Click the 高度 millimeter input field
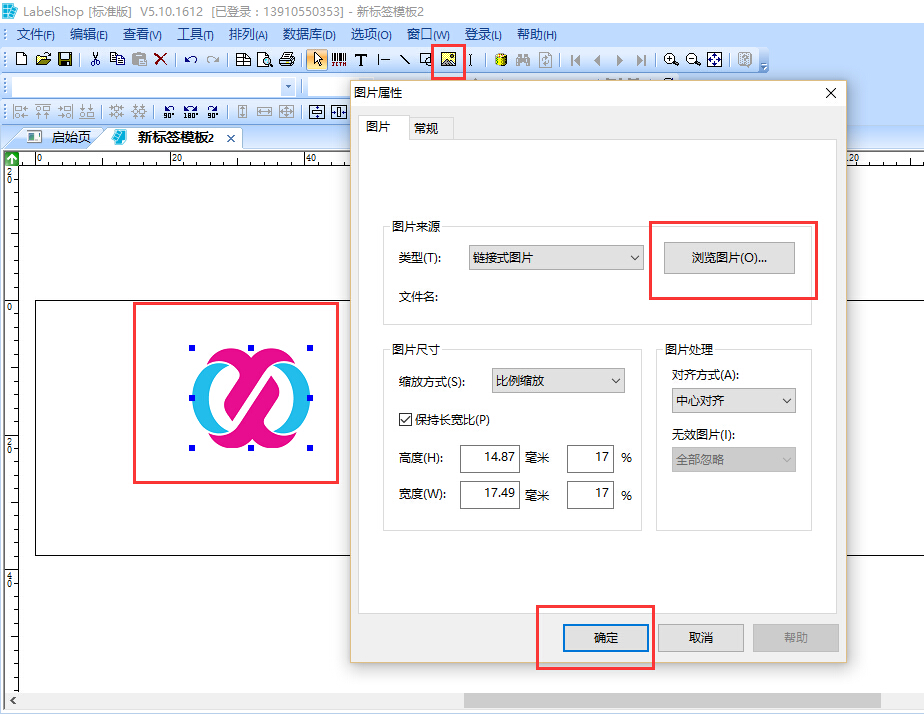924x714 pixels. [490, 458]
